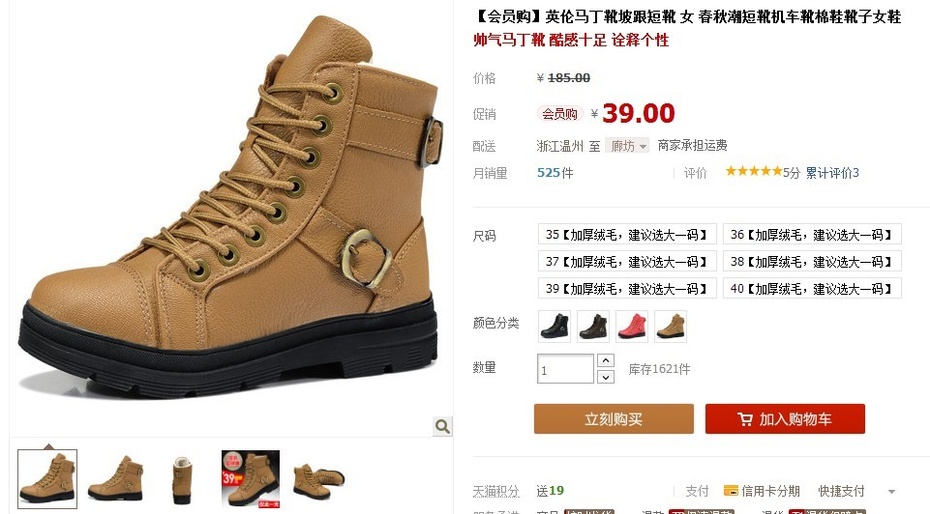
Task: Click the 立刻购买 buy now button
Action: (x=614, y=419)
